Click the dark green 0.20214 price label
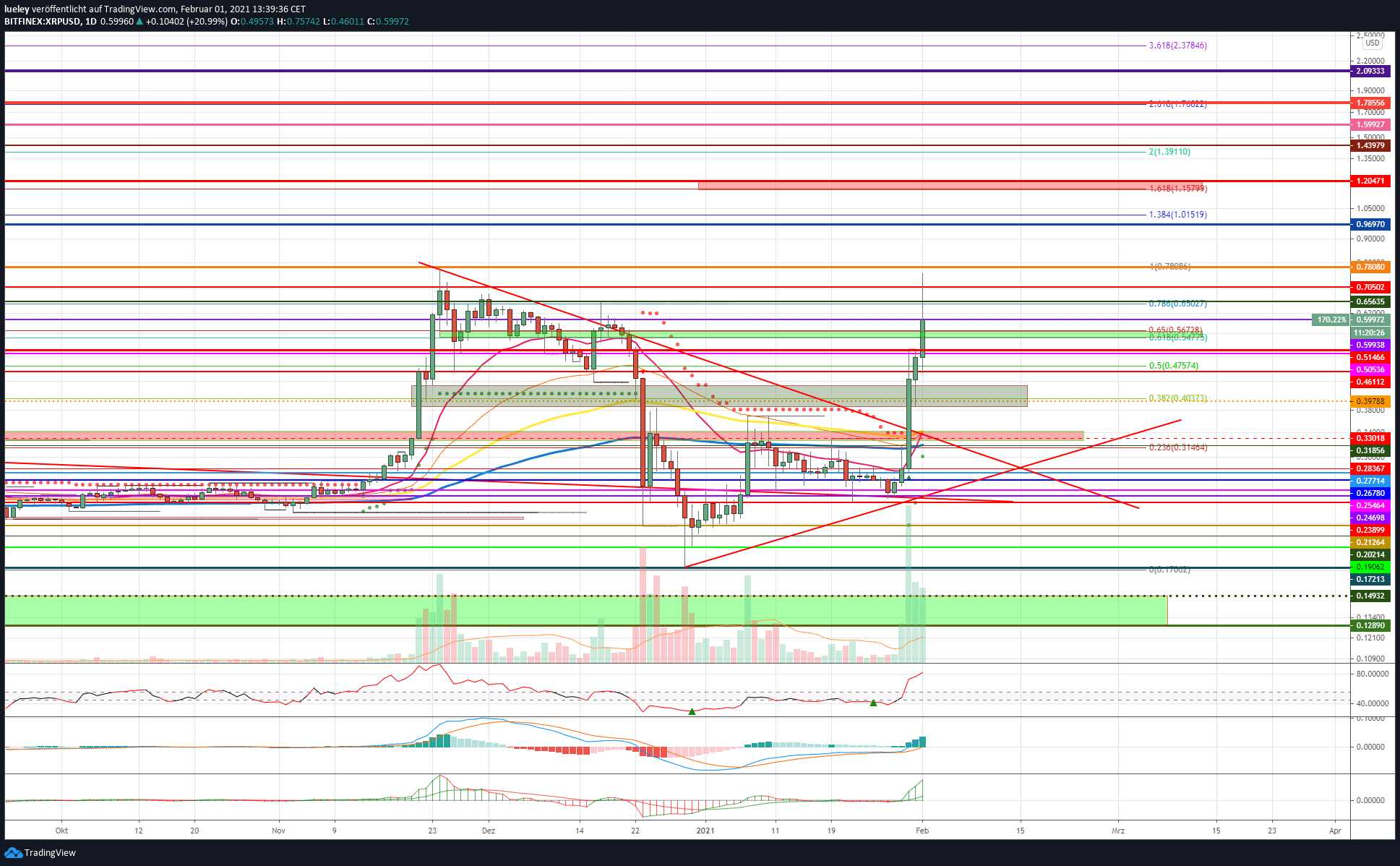The image size is (1400, 866). pyautogui.click(x=1370, y=554)
